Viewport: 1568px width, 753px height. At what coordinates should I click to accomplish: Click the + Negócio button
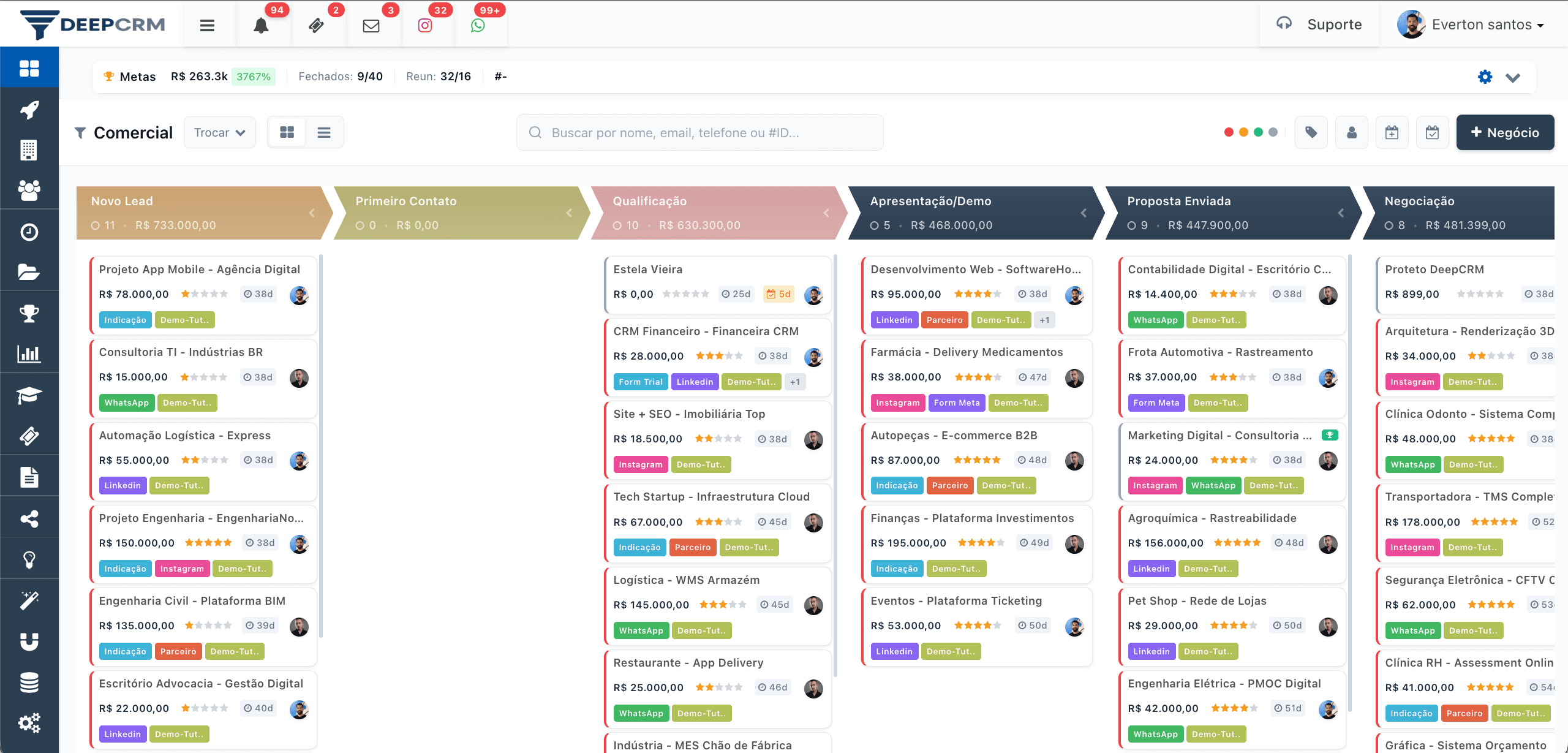pos(1506,132)
